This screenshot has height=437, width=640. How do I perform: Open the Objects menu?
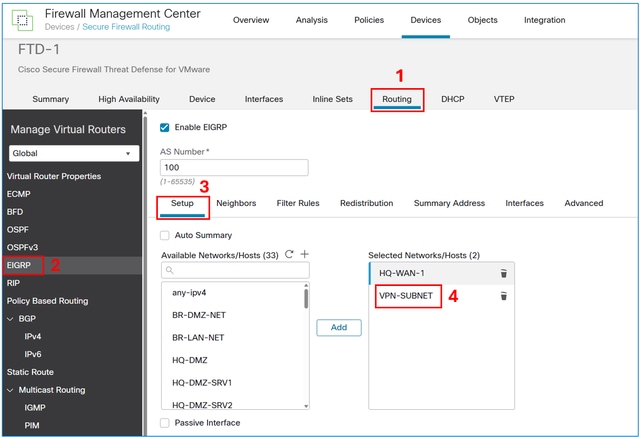482,20
